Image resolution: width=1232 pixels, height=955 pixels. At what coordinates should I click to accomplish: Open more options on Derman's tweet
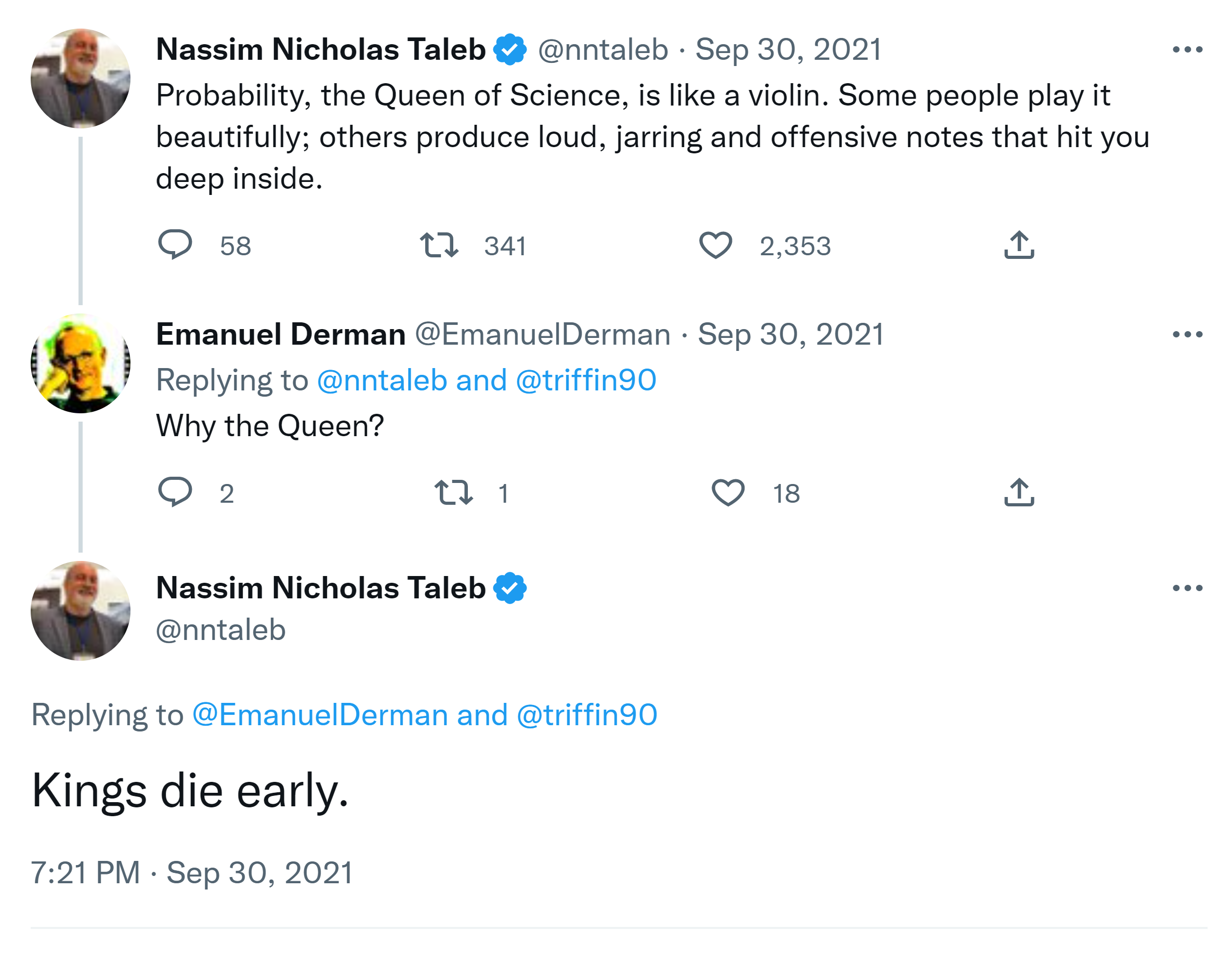[x=1187, y=334]
